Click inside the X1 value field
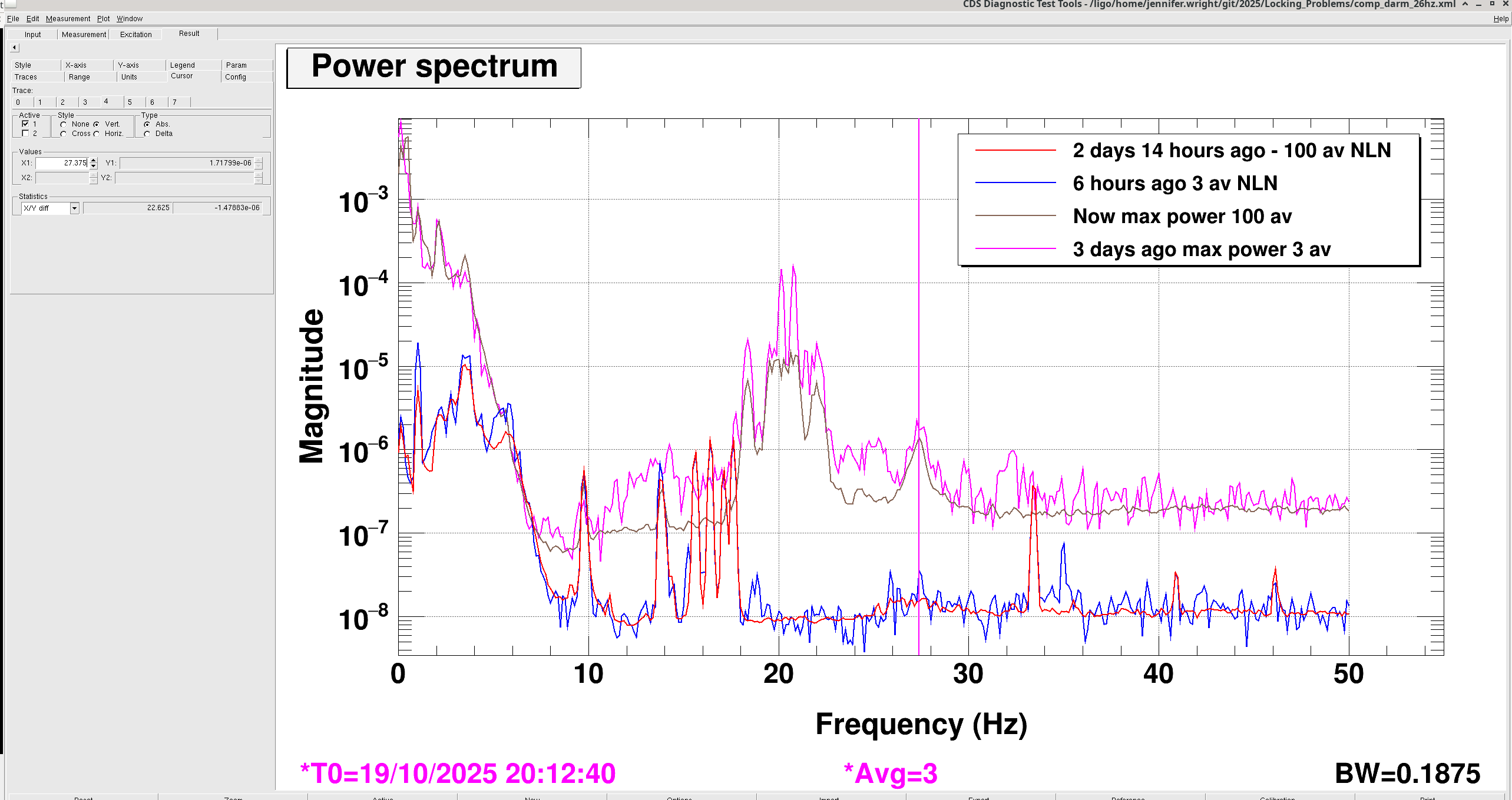The height and width of the screenshot is (800, 1512). point(62,163)
